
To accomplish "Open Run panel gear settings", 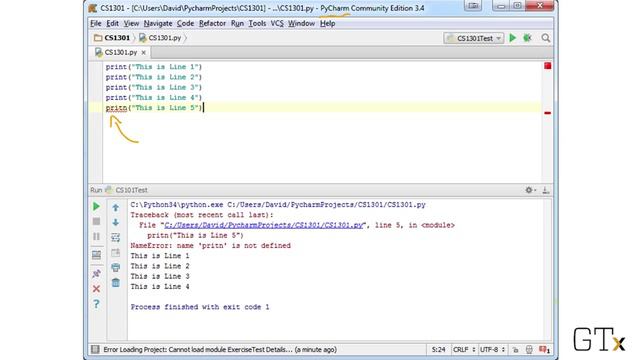I will [530, 190].
